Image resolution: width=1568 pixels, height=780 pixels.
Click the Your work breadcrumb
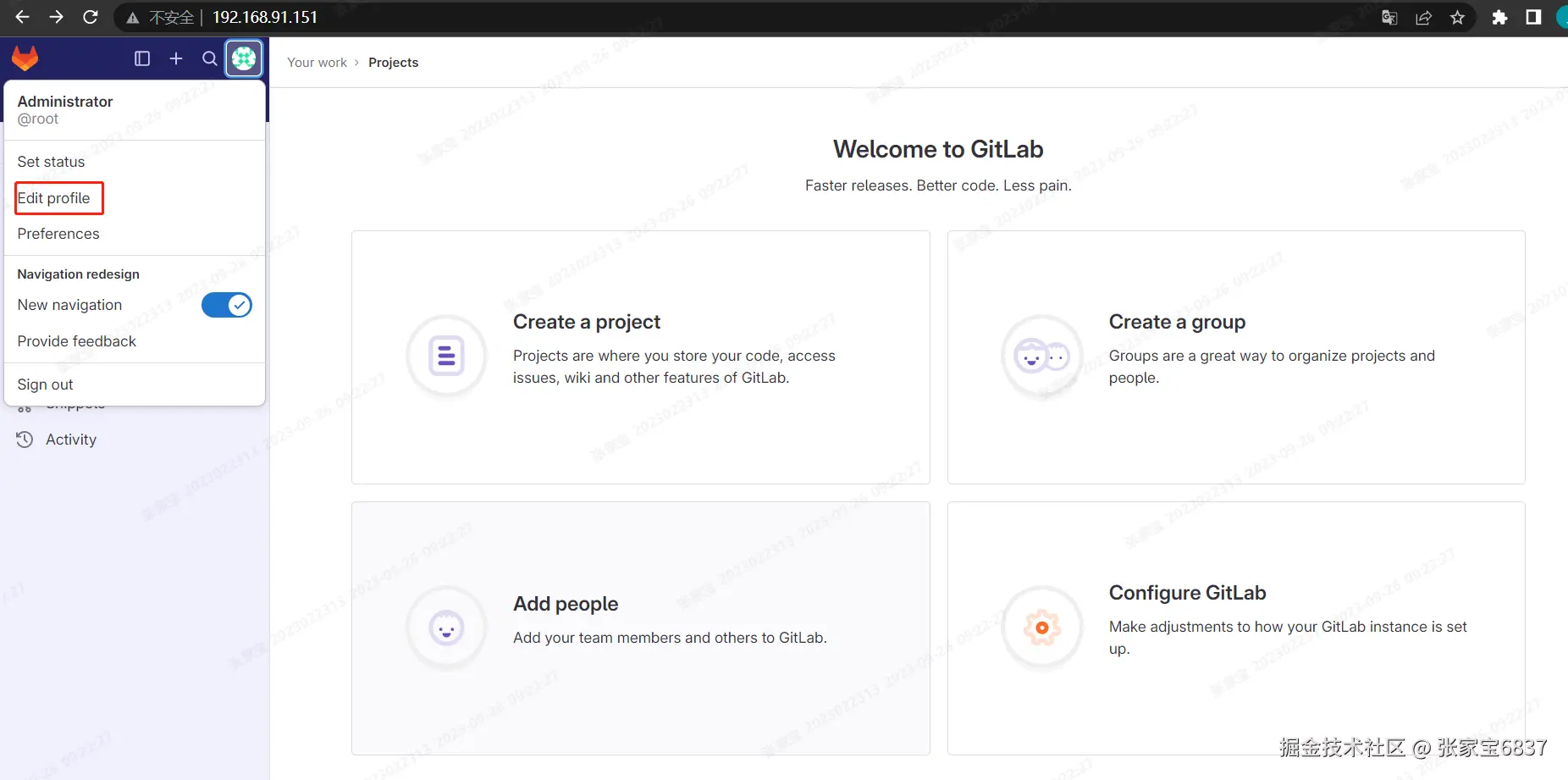click(317, 63)
